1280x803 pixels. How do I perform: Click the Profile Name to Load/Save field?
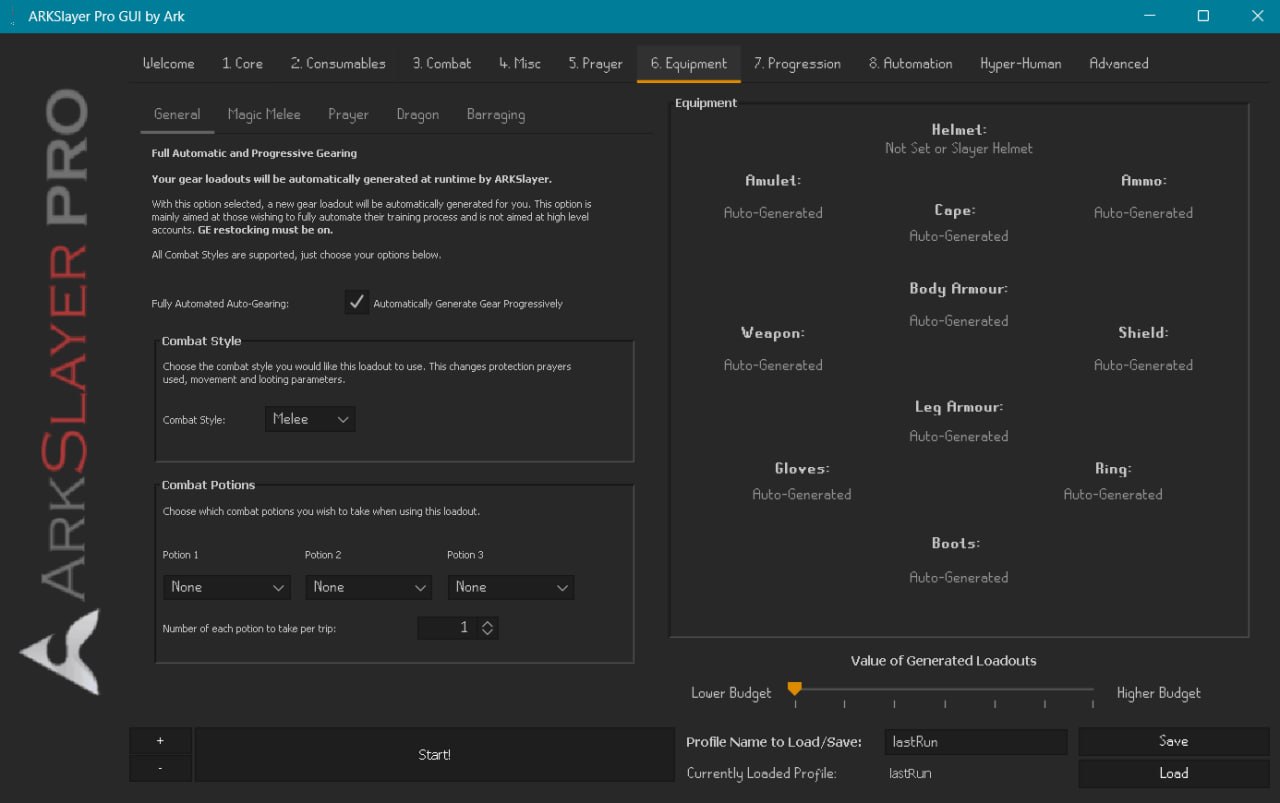click(x=976, y=742)
